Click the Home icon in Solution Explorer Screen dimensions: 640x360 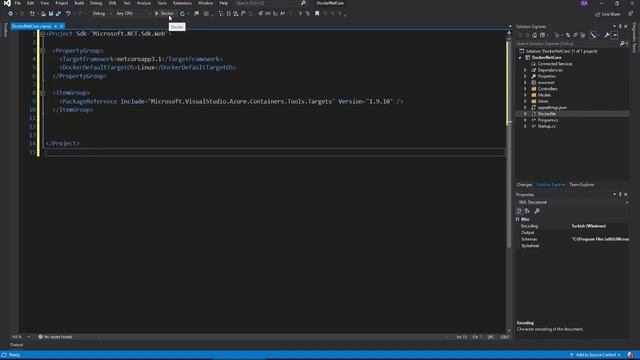534,35
